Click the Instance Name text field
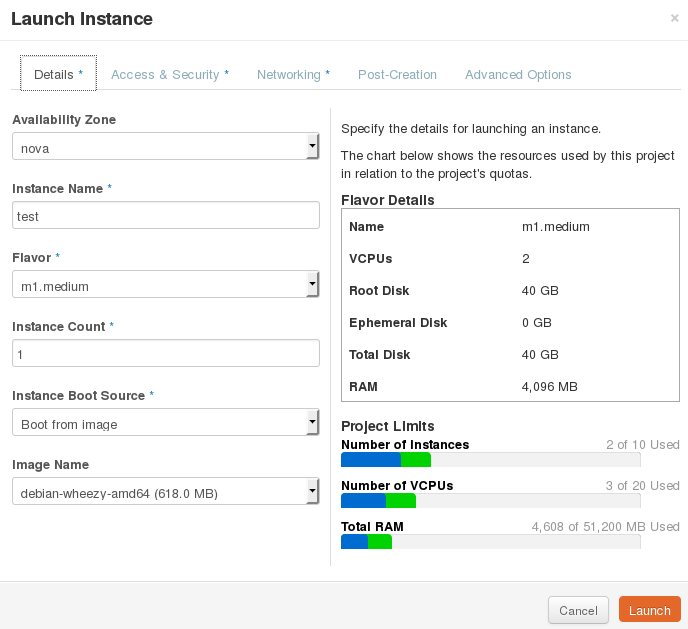This screenshot has height=629, width=688. 165,216
